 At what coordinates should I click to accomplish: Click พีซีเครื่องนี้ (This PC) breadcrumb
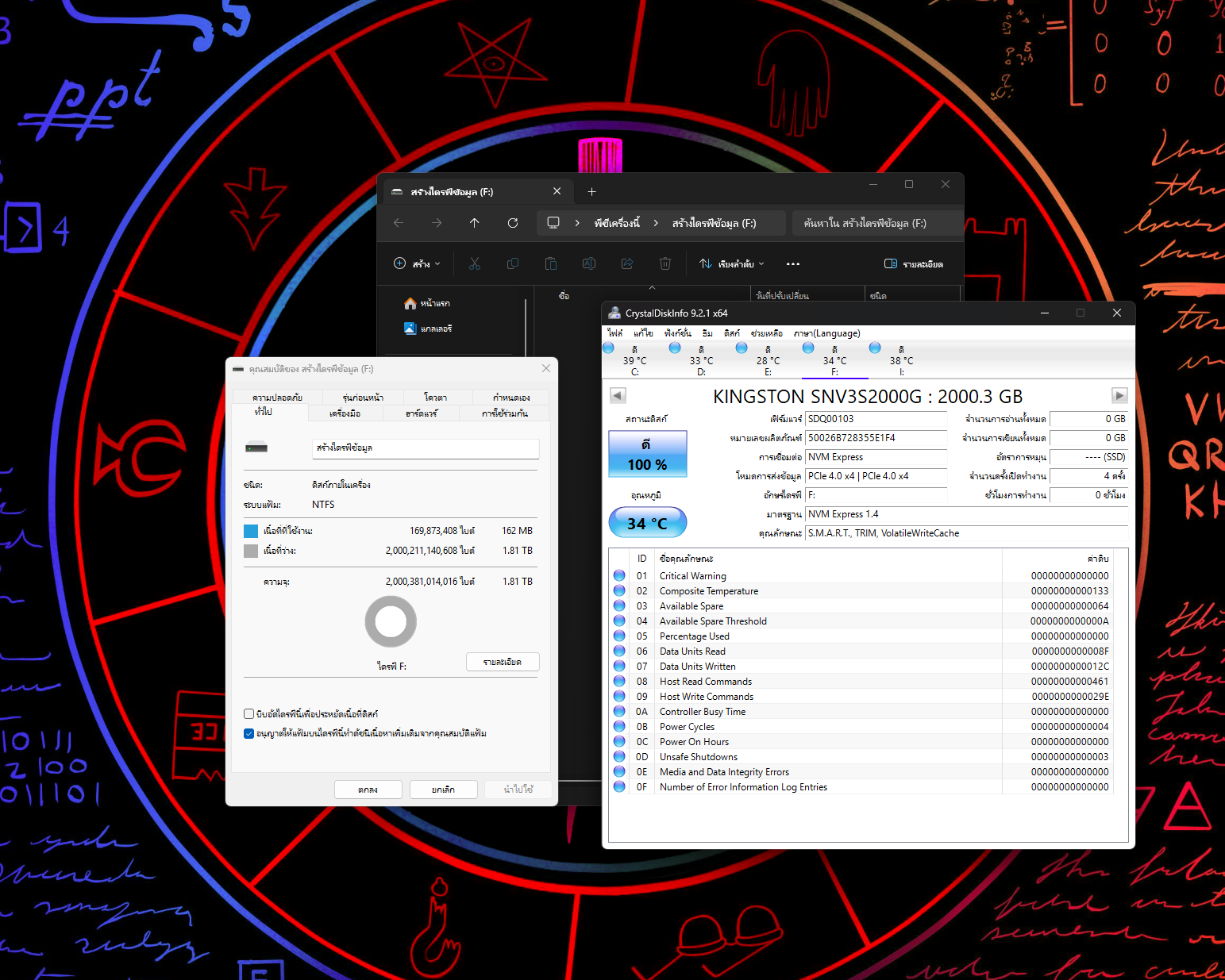click(x=617, y=223)
